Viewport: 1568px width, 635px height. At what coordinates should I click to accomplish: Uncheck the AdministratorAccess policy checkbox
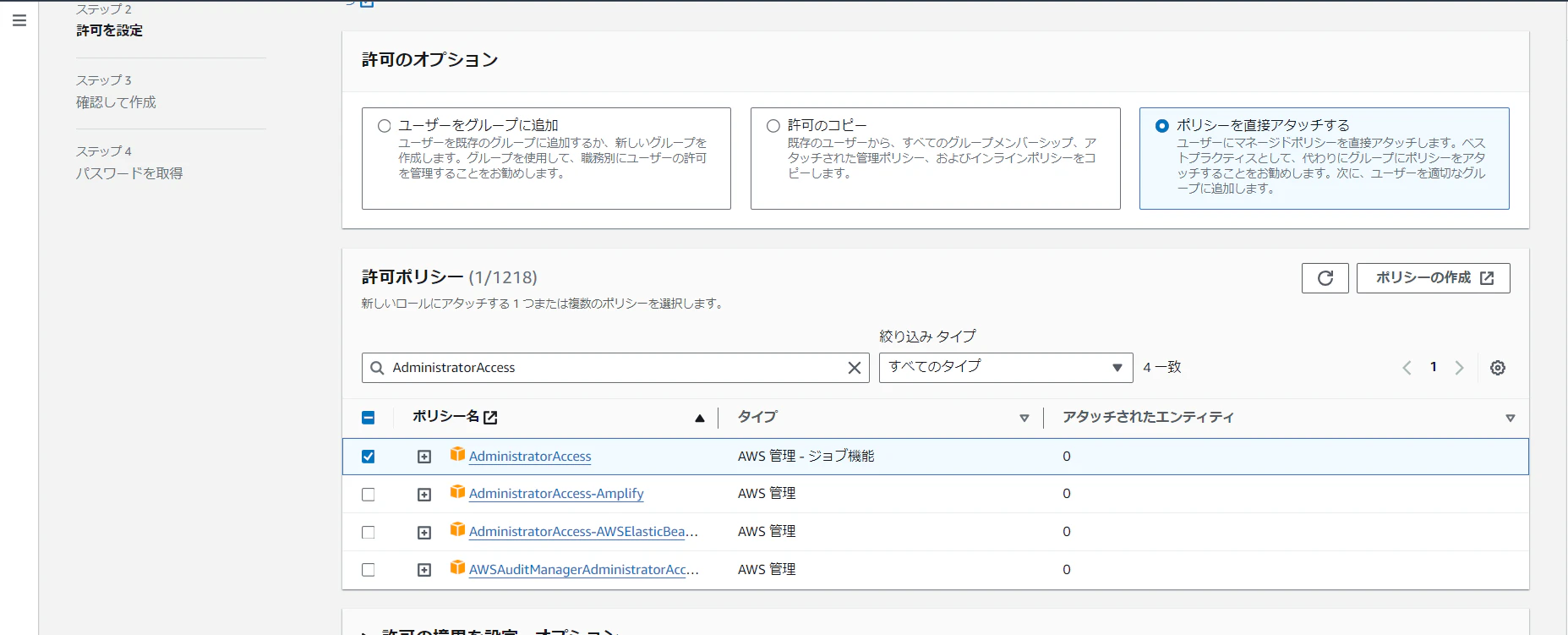[368, 457]
